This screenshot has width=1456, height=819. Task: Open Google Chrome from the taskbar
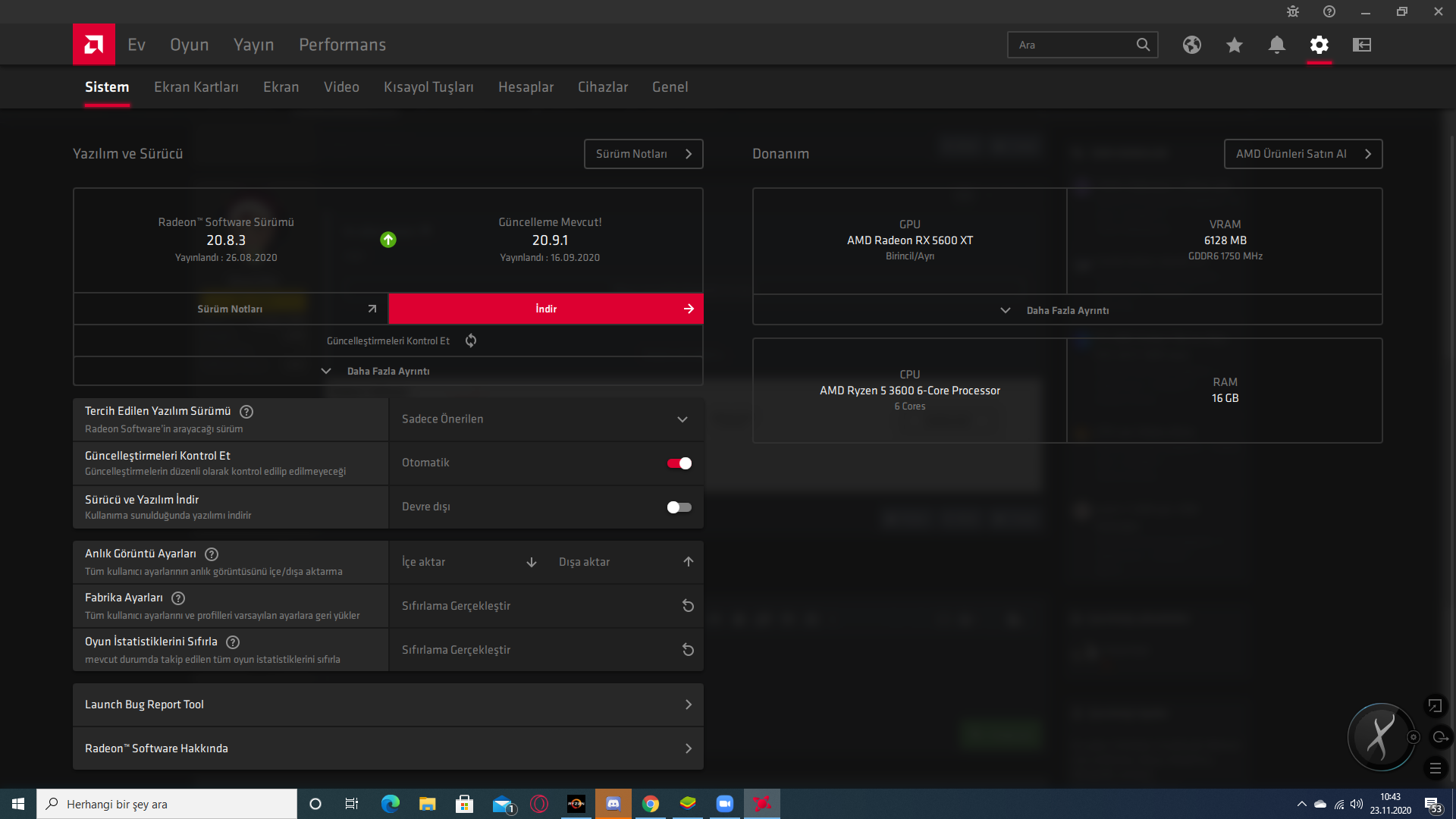pyautogui.click(x=650, y=804)
